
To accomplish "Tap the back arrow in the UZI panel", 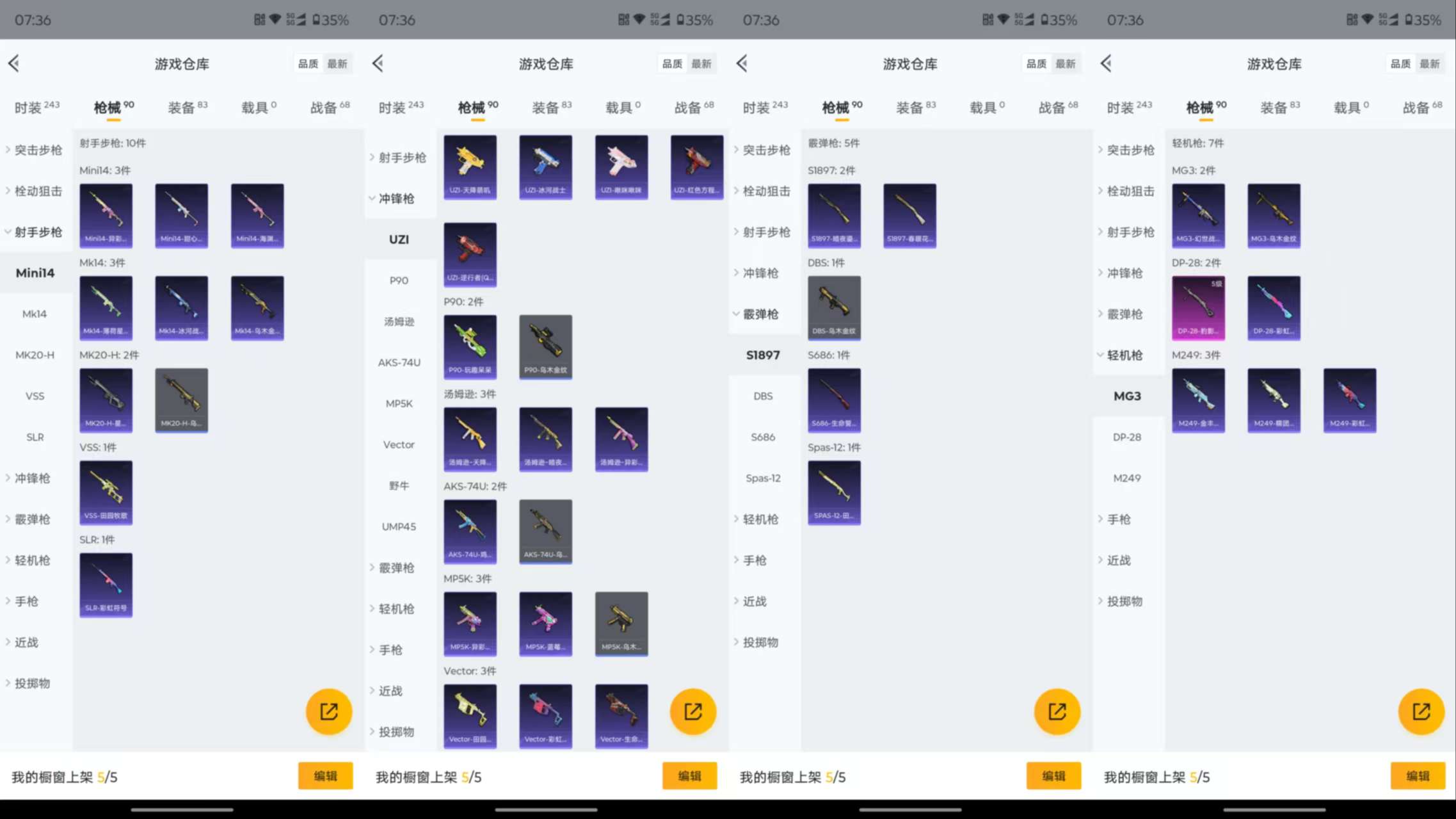I will tap(378, 63).
